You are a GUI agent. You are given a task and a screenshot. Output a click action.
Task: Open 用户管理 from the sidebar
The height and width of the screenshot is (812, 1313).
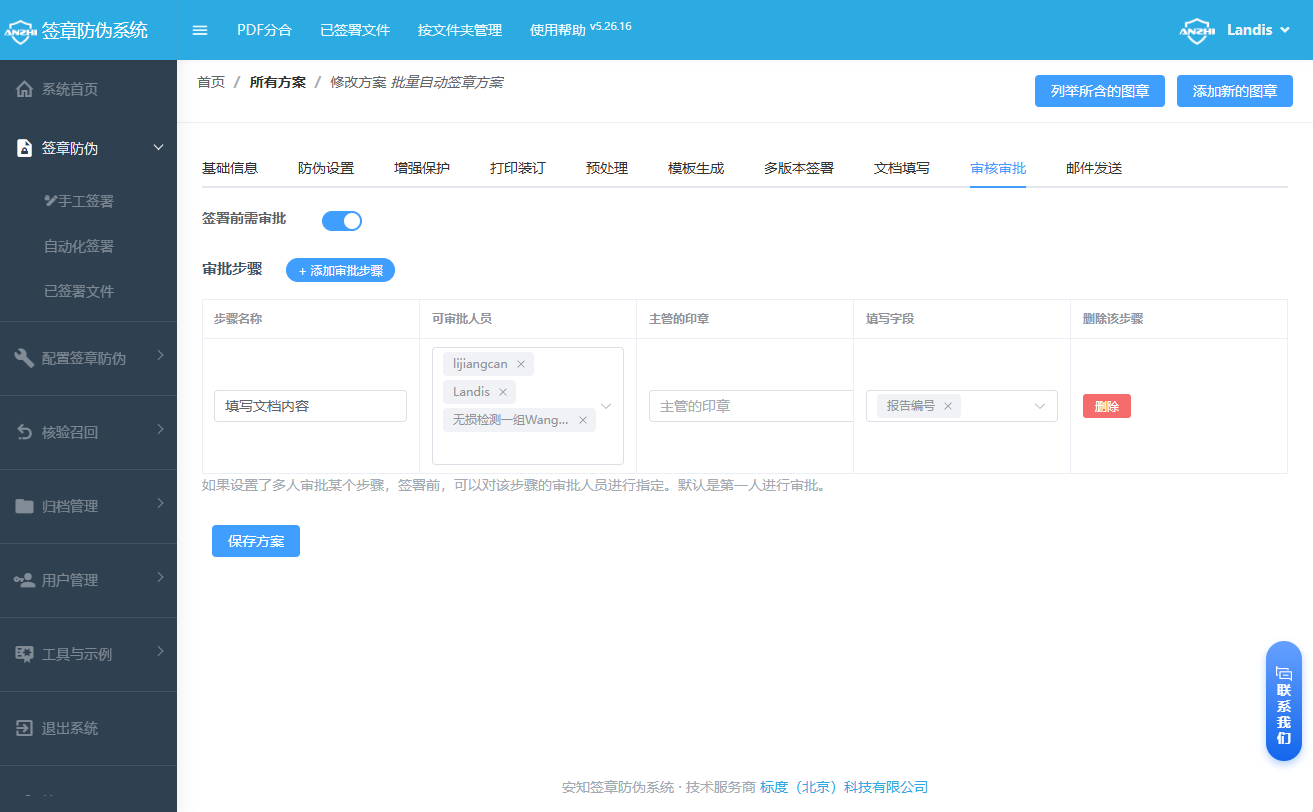pos(69,579)
